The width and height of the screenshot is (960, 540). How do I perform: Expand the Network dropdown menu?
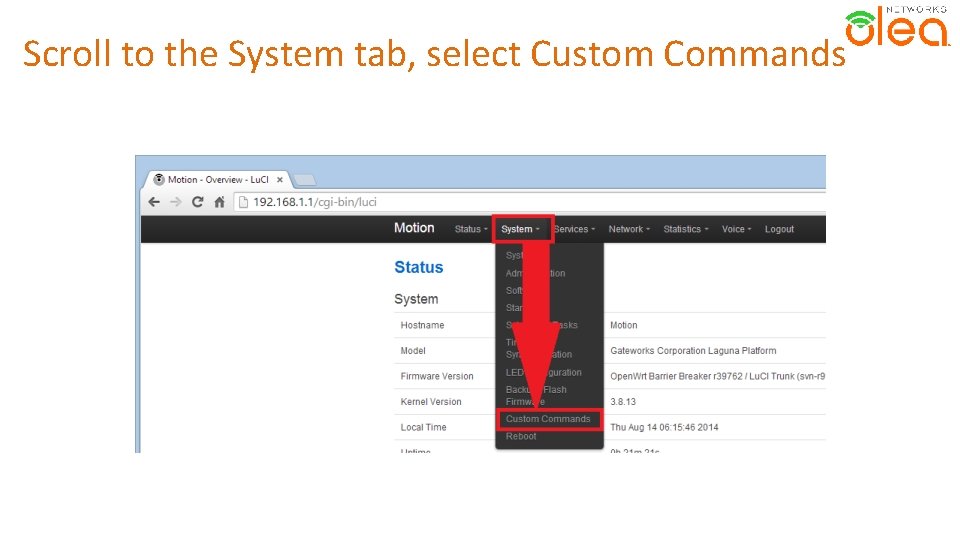coord(629,229)
